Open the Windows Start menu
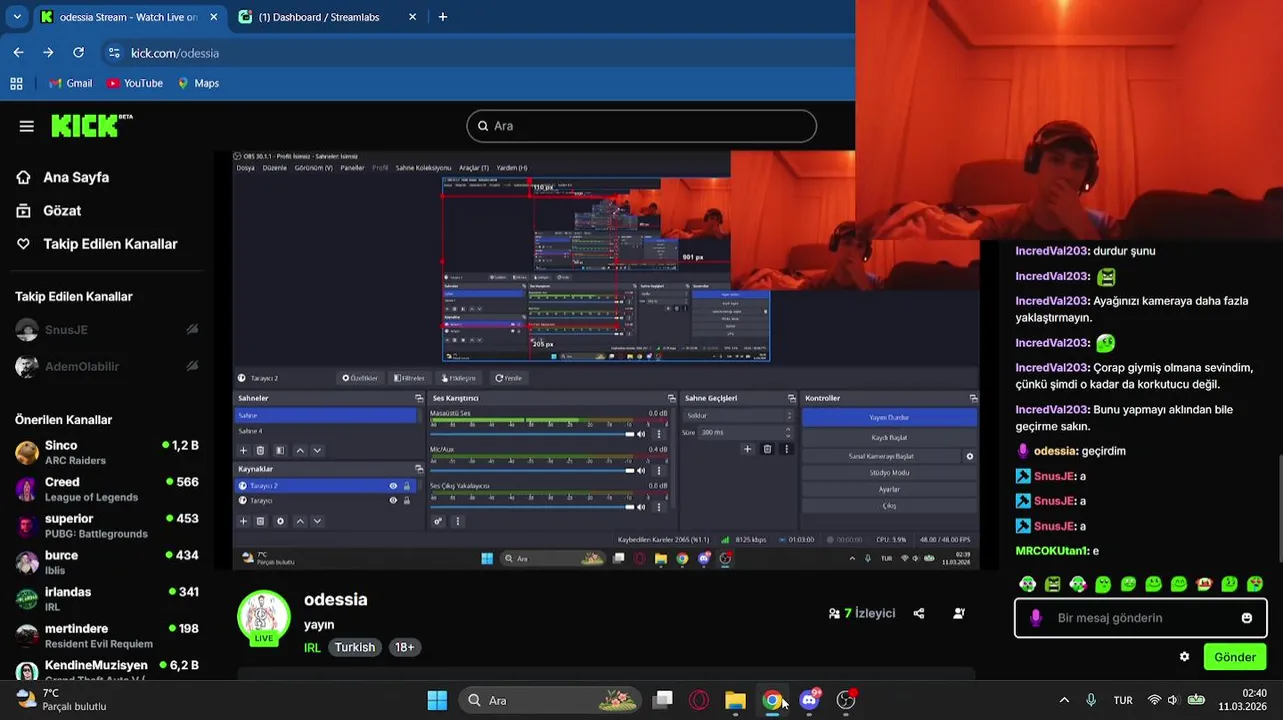 (x=437, y=700)
